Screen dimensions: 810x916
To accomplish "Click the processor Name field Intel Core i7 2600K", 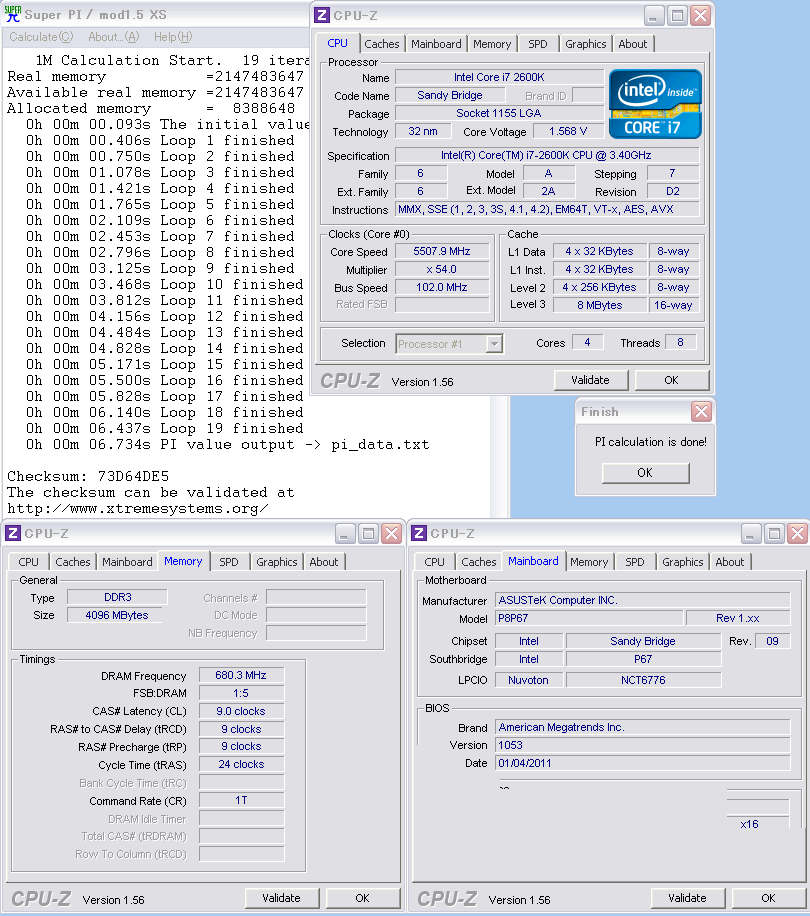I will [499, 77].
